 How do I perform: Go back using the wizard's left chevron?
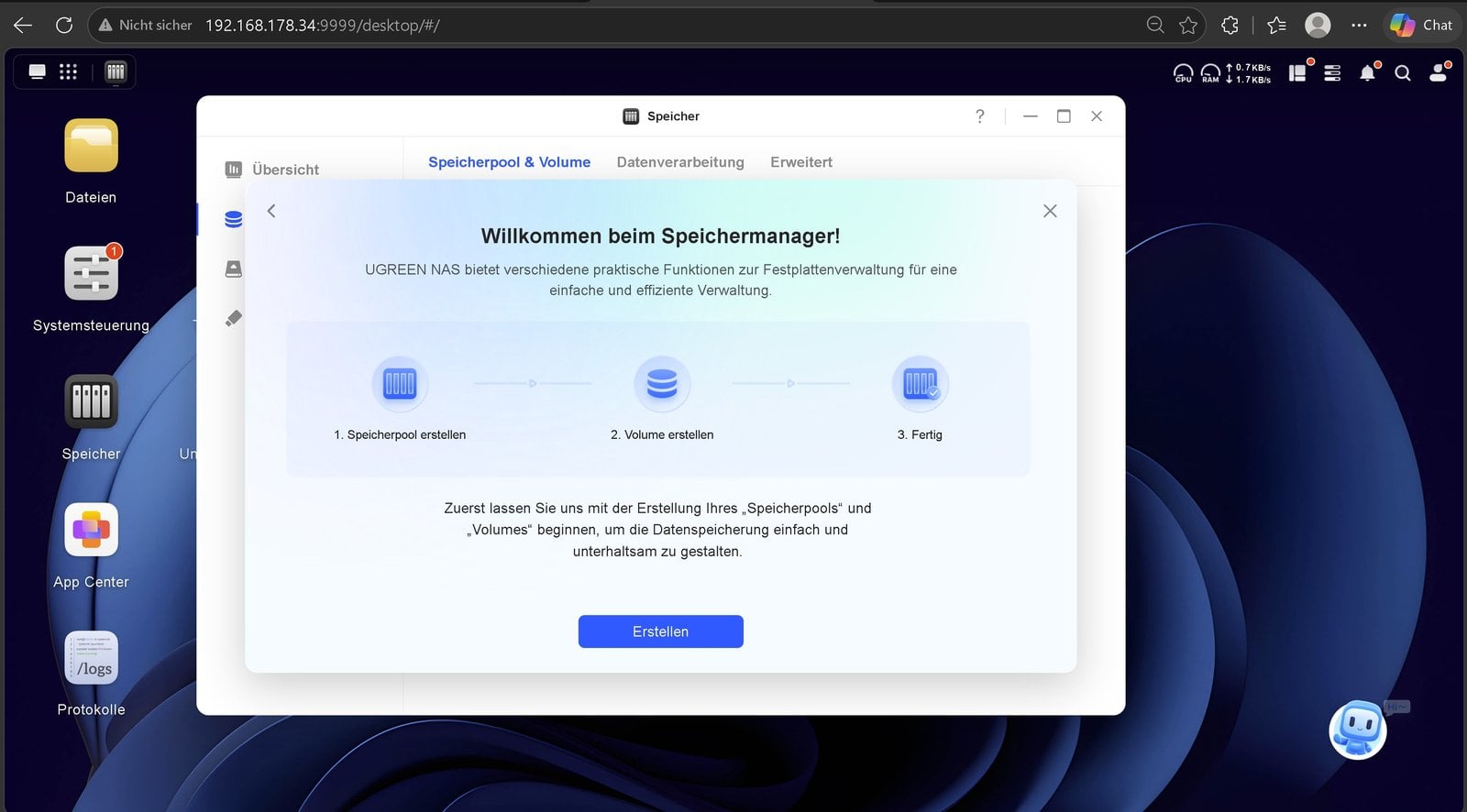pyautogui.click(x=271, y=211)
